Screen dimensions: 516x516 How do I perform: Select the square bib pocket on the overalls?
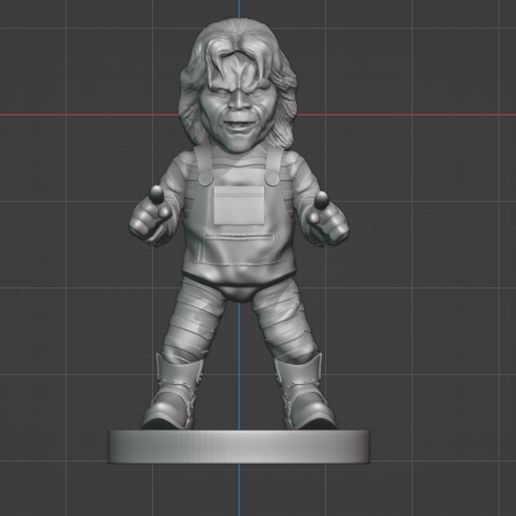click(239, 205)
